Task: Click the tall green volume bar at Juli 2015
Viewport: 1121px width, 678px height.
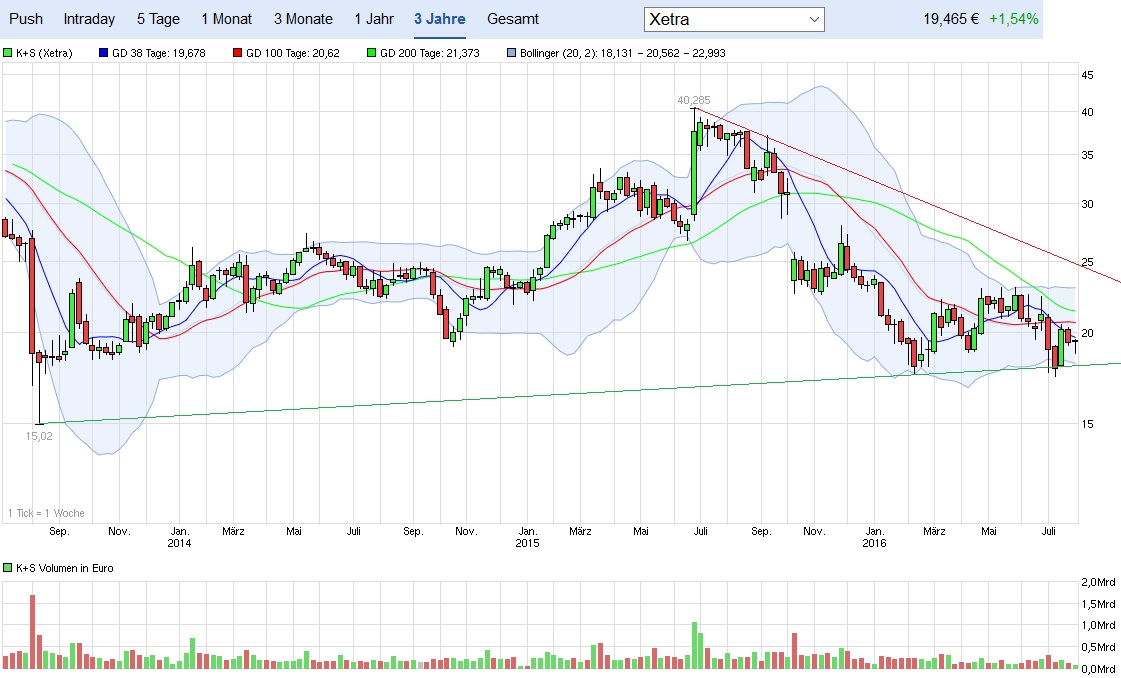Action: pyautogui.click(x=694, y=645)
